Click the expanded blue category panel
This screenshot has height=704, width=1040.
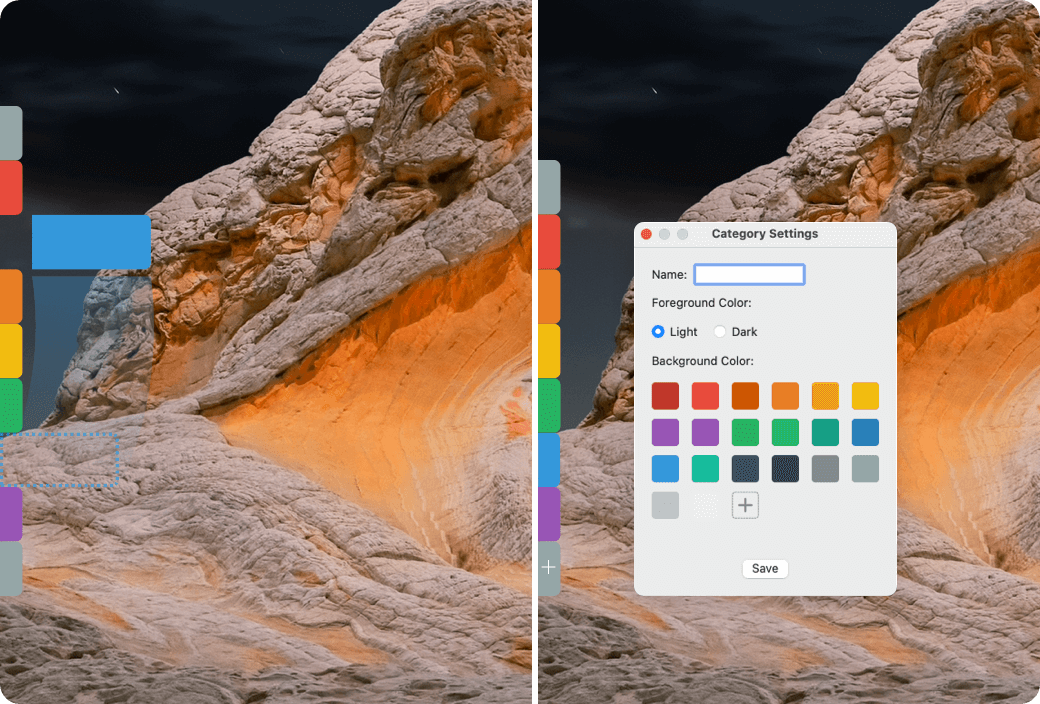coord(91,241)
